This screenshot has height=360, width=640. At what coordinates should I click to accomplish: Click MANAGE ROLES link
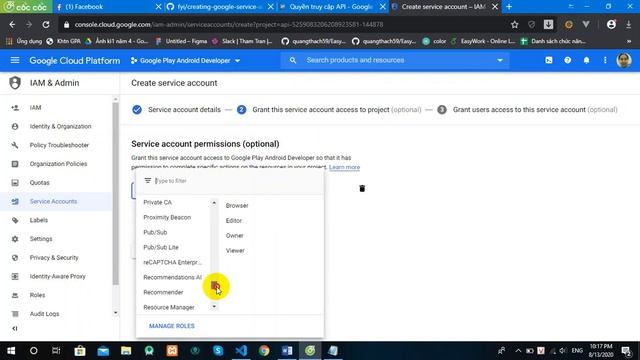(172, 326)
